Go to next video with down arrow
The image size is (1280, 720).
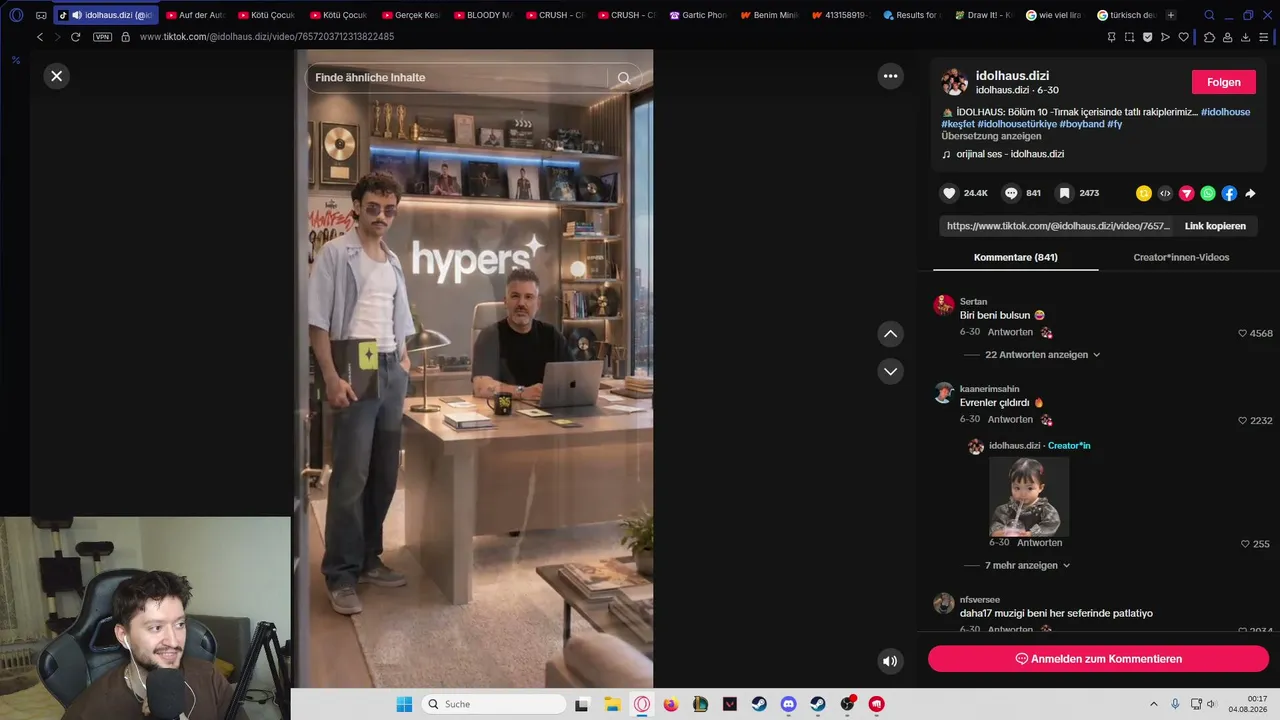coord(890,371)
